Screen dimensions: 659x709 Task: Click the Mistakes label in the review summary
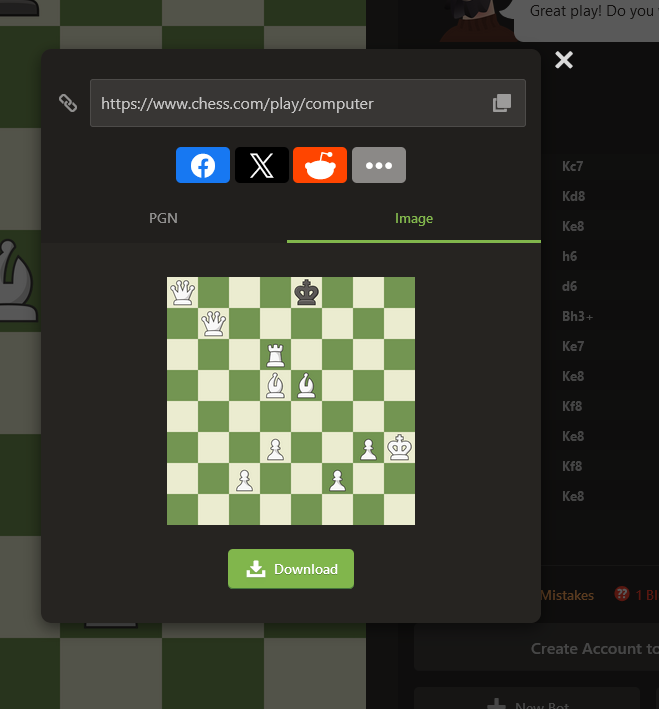pyautogui.click(x=567, y=595)
